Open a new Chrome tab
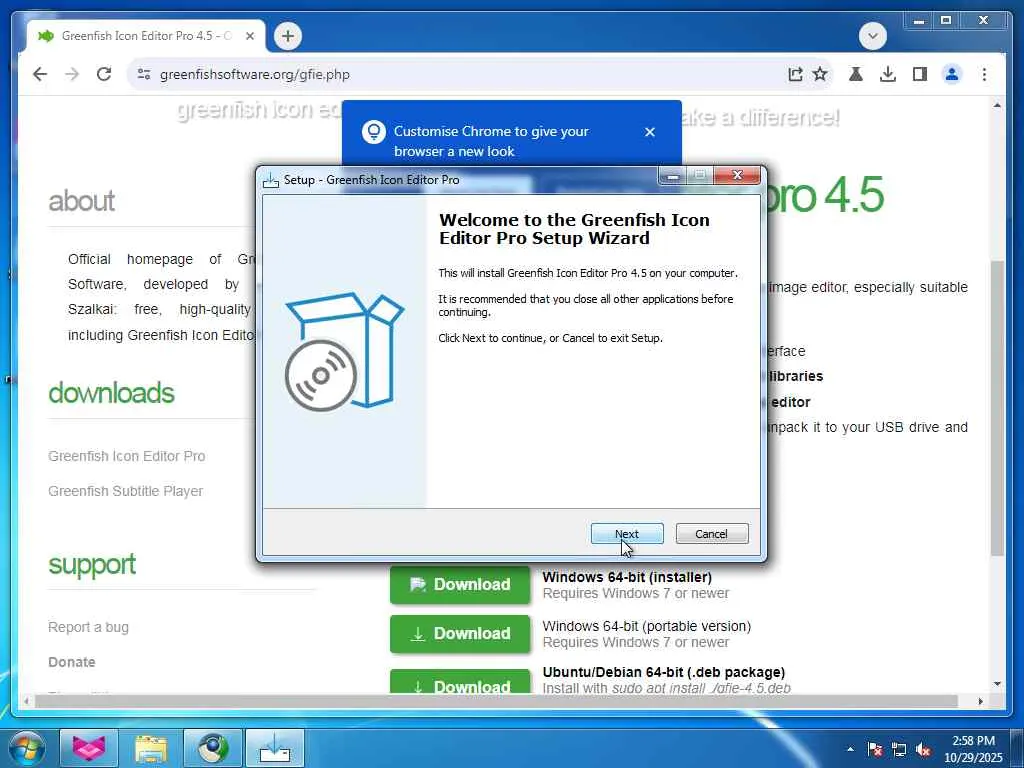The image size is (1024, 768). 288,36
